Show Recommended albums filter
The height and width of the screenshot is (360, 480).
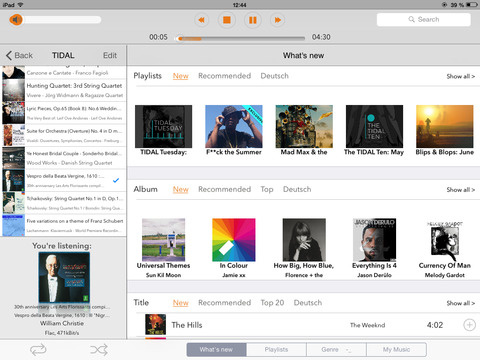(x=224, y=189)
